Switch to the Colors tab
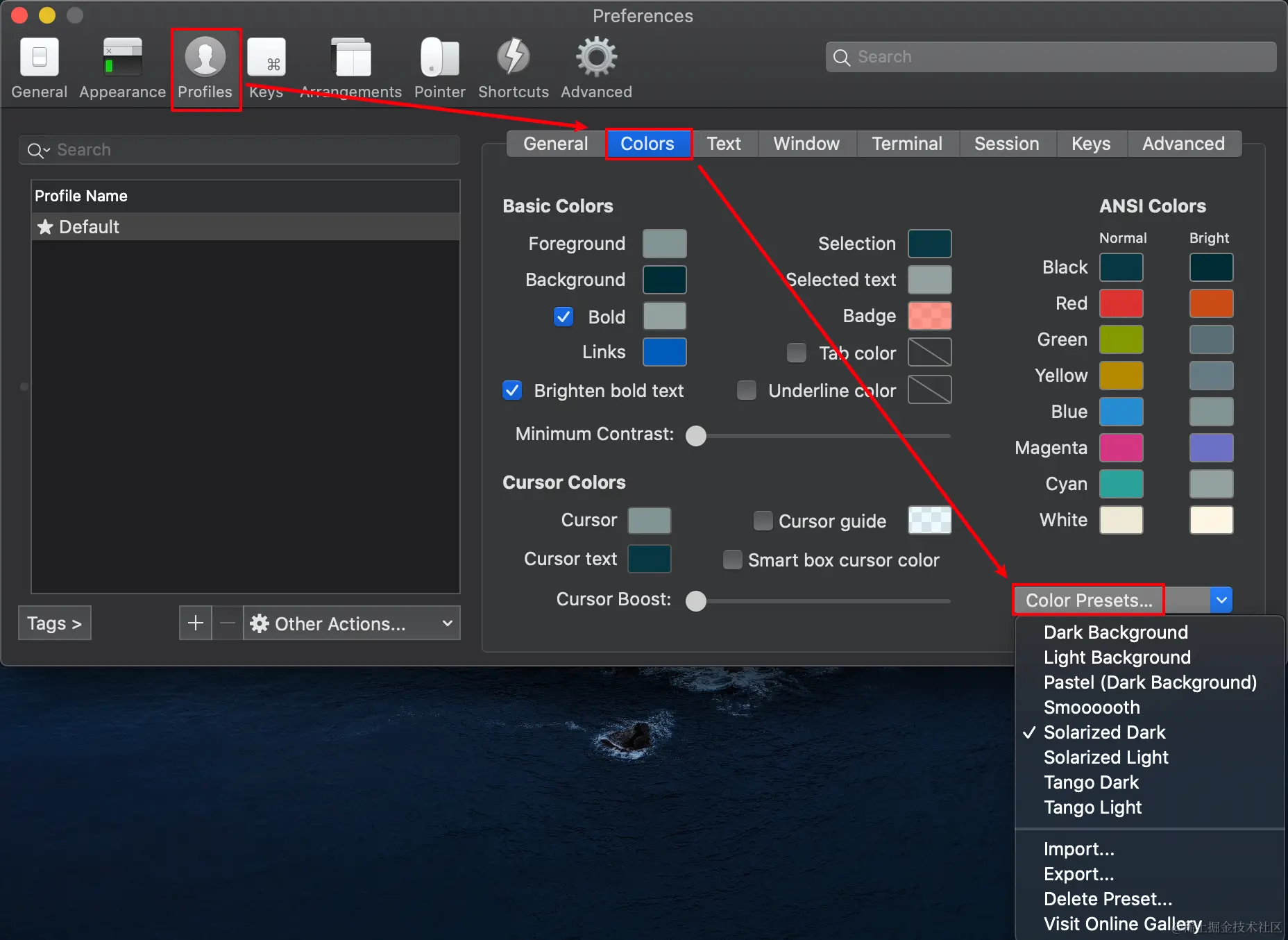The width and height of the screenshot is (1288, 940). tap(647, 144)
